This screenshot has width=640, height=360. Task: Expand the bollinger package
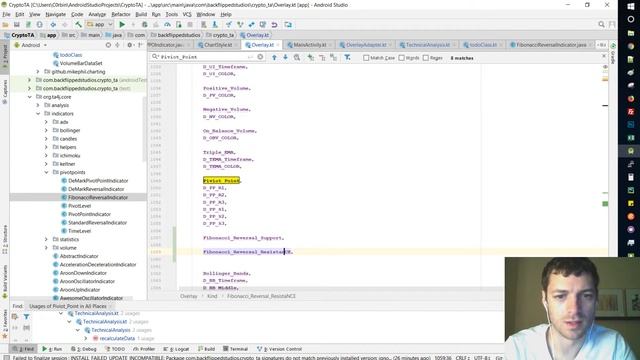pos(46,130)
